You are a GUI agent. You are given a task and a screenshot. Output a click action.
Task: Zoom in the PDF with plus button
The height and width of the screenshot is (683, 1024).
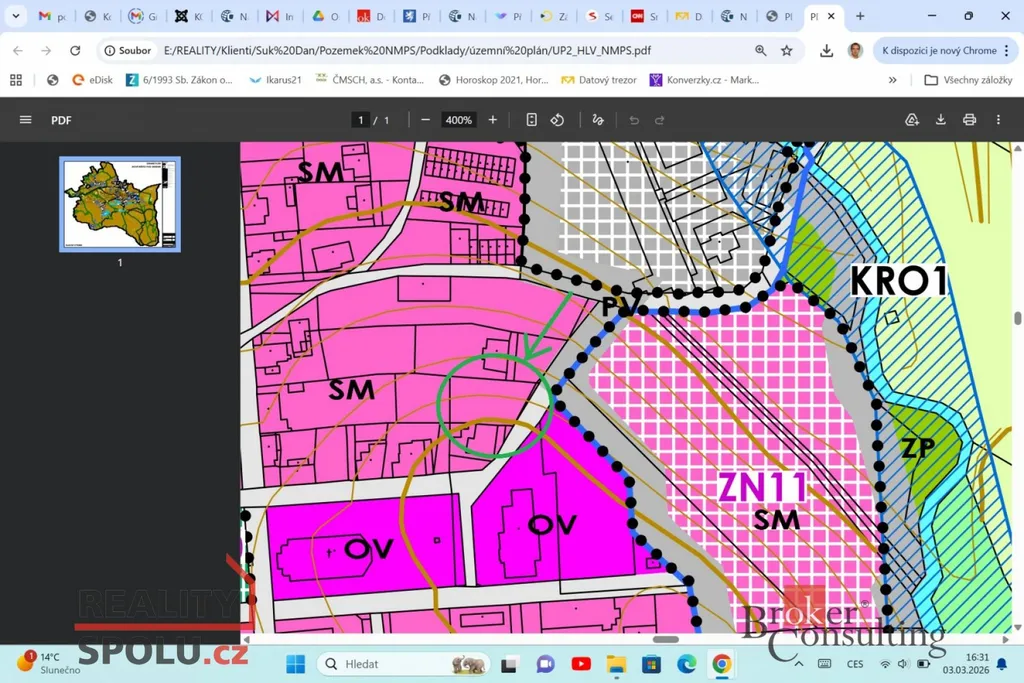click(492, 120)
